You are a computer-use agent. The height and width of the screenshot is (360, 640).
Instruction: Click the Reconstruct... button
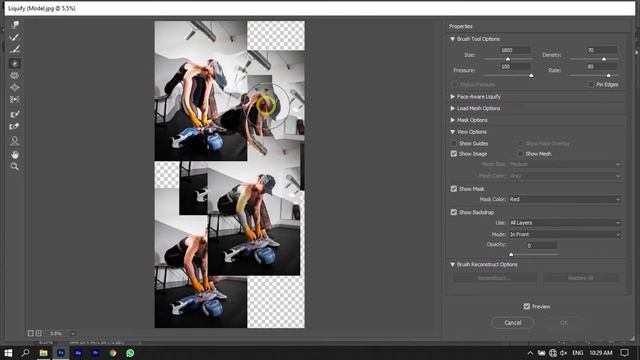pyautogui.click(x=494, y=278)
